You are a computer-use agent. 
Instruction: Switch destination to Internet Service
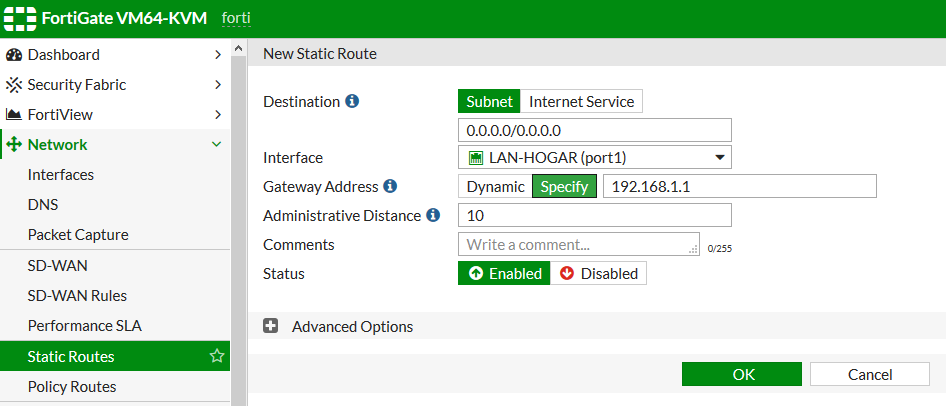581,101
